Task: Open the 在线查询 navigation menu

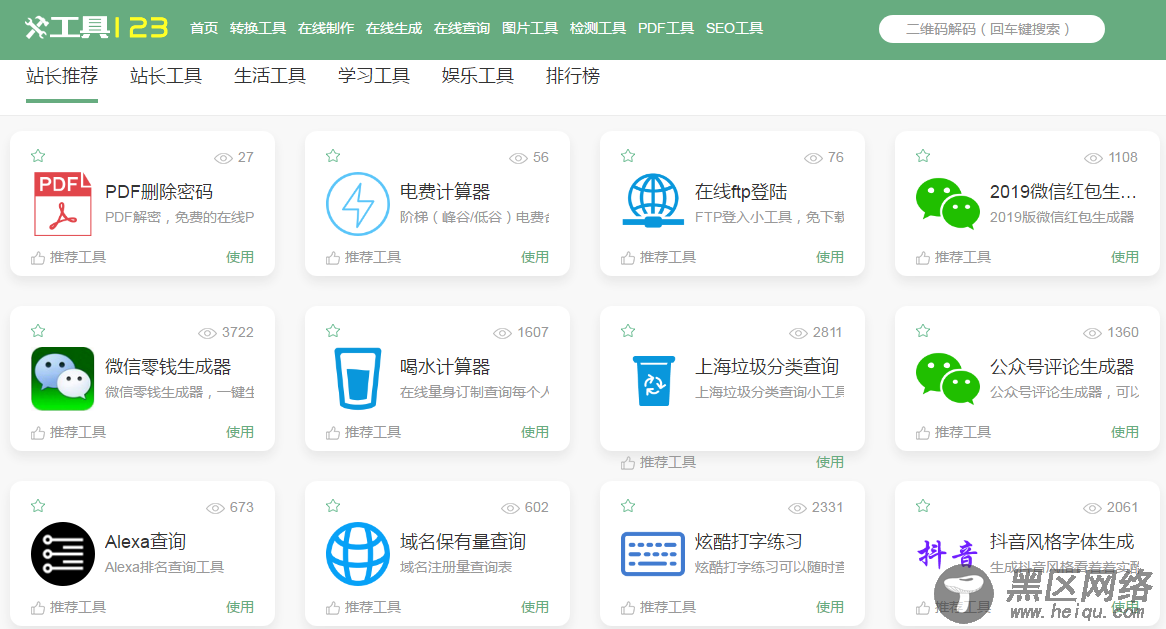Action: point(462,28)
